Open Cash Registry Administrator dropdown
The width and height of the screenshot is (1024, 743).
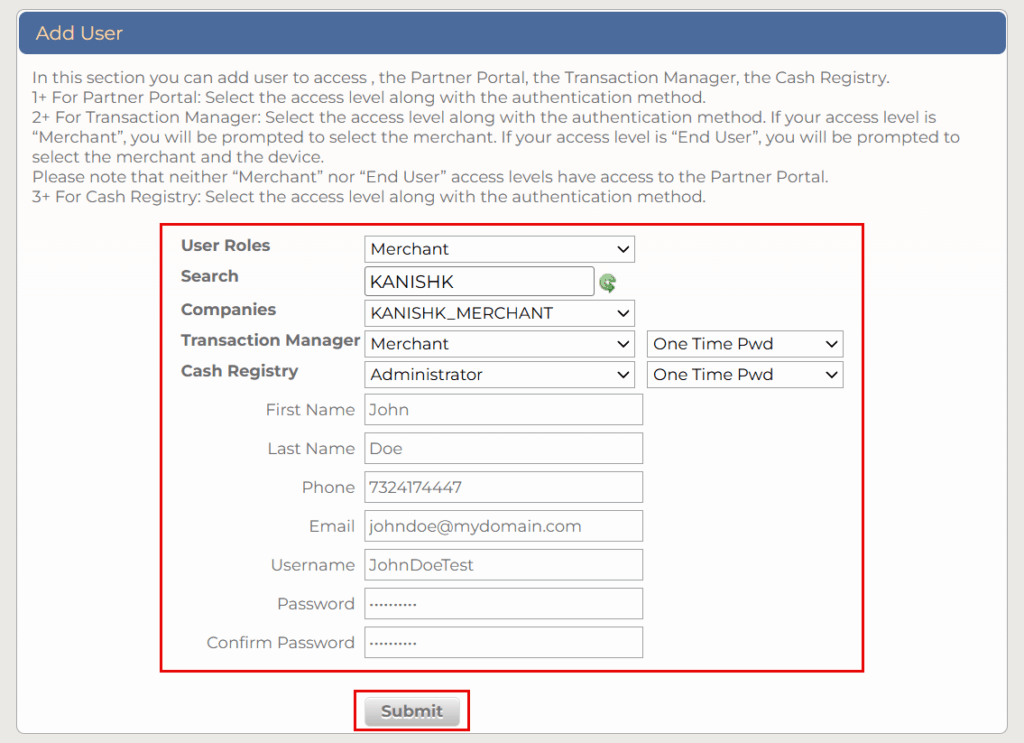point(499,375)
